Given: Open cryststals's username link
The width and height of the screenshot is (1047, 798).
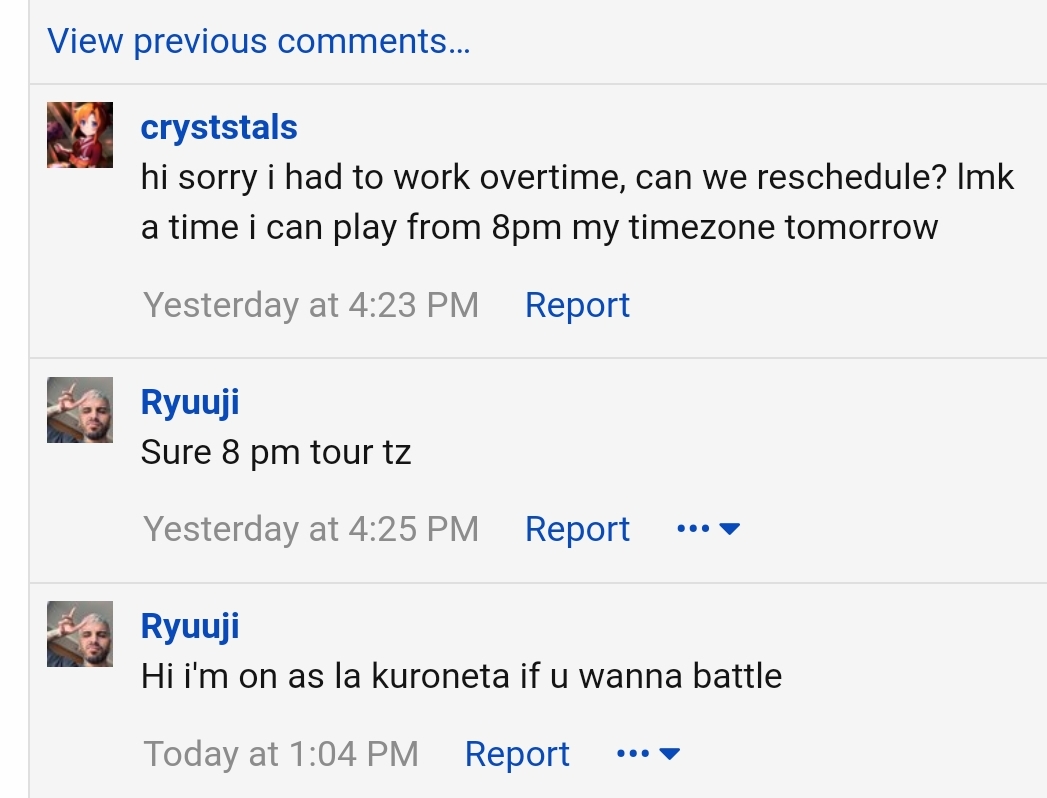Looking at the screenshot, I should [218, 126].
